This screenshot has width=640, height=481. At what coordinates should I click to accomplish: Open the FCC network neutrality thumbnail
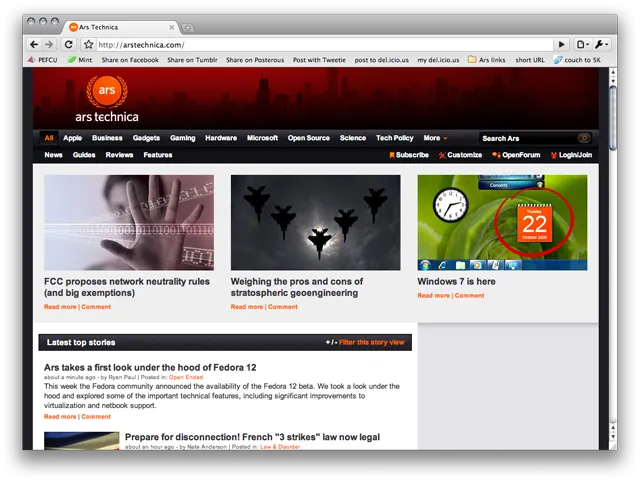pos(129,223)
